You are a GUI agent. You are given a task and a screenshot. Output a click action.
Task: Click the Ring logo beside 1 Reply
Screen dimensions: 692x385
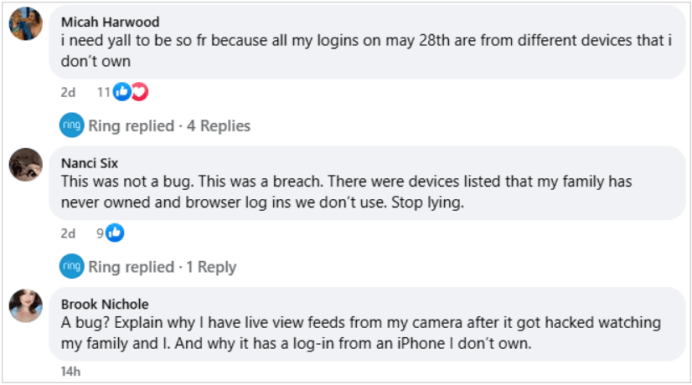coord(71,266)
